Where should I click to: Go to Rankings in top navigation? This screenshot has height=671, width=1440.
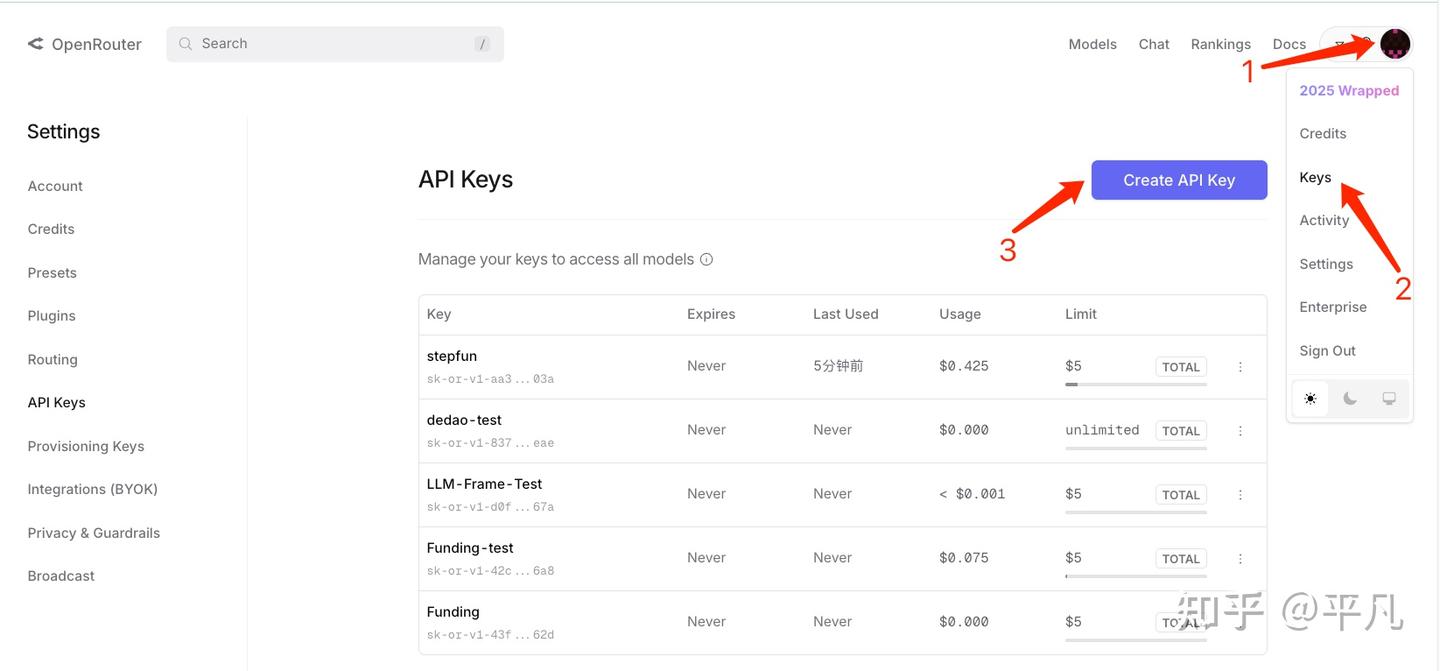click(1221, 44)
